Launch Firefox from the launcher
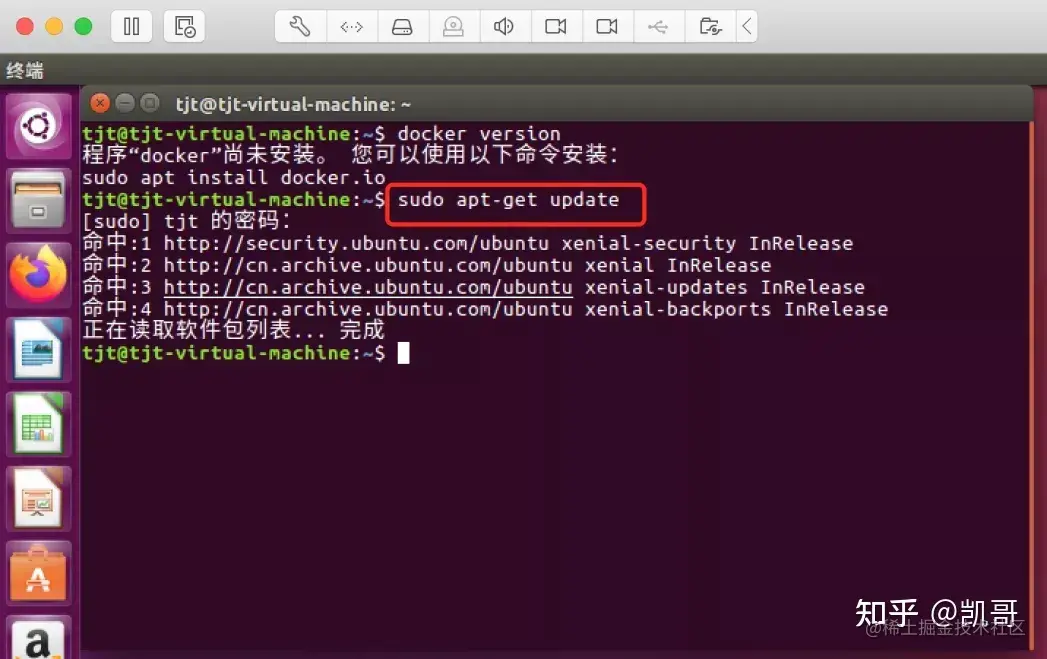This screenshot has height=659, width=1047. click(x=39, y=274)
